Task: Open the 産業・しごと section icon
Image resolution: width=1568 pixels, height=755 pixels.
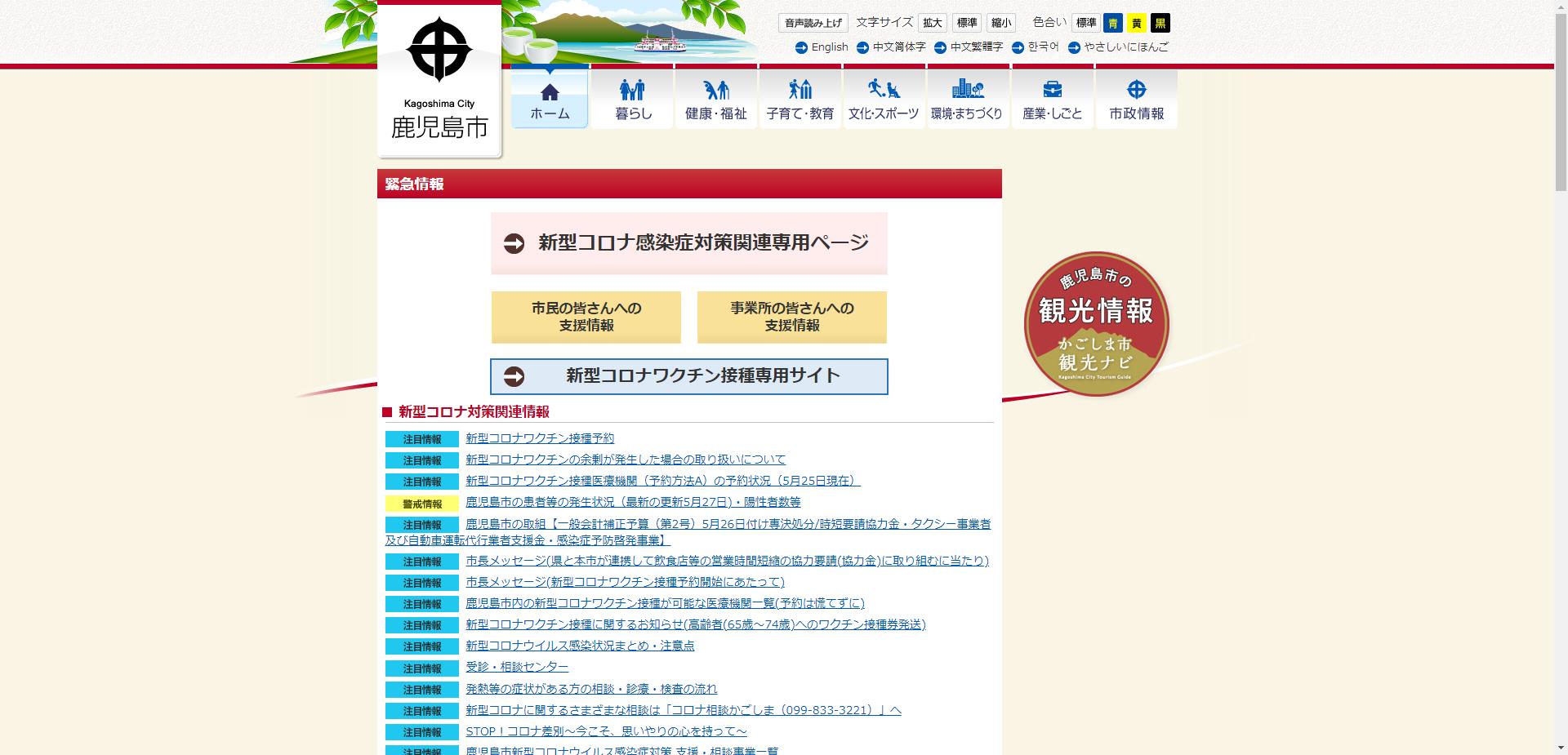Action: coord(1053,97)
